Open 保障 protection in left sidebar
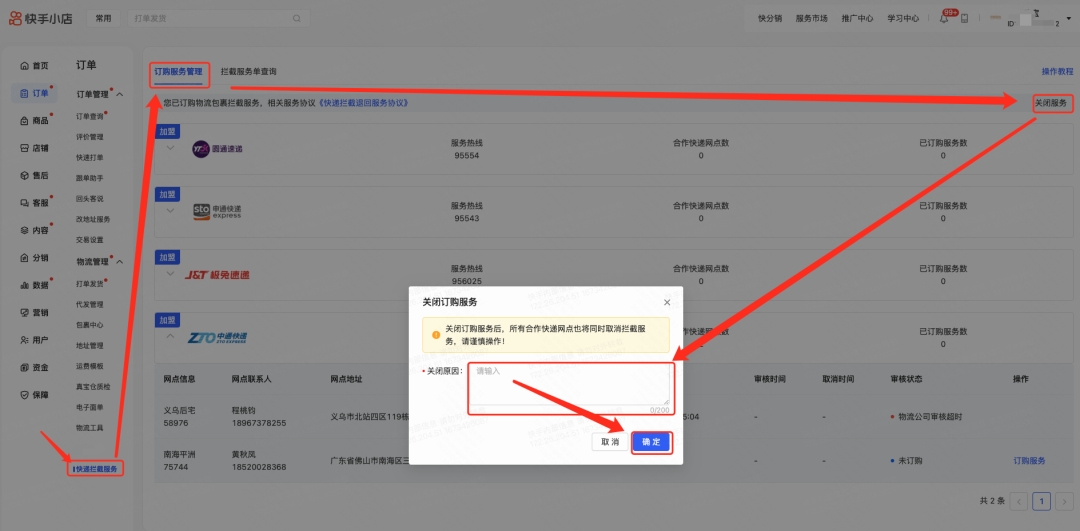1080x531 pixels. [34, 394]
